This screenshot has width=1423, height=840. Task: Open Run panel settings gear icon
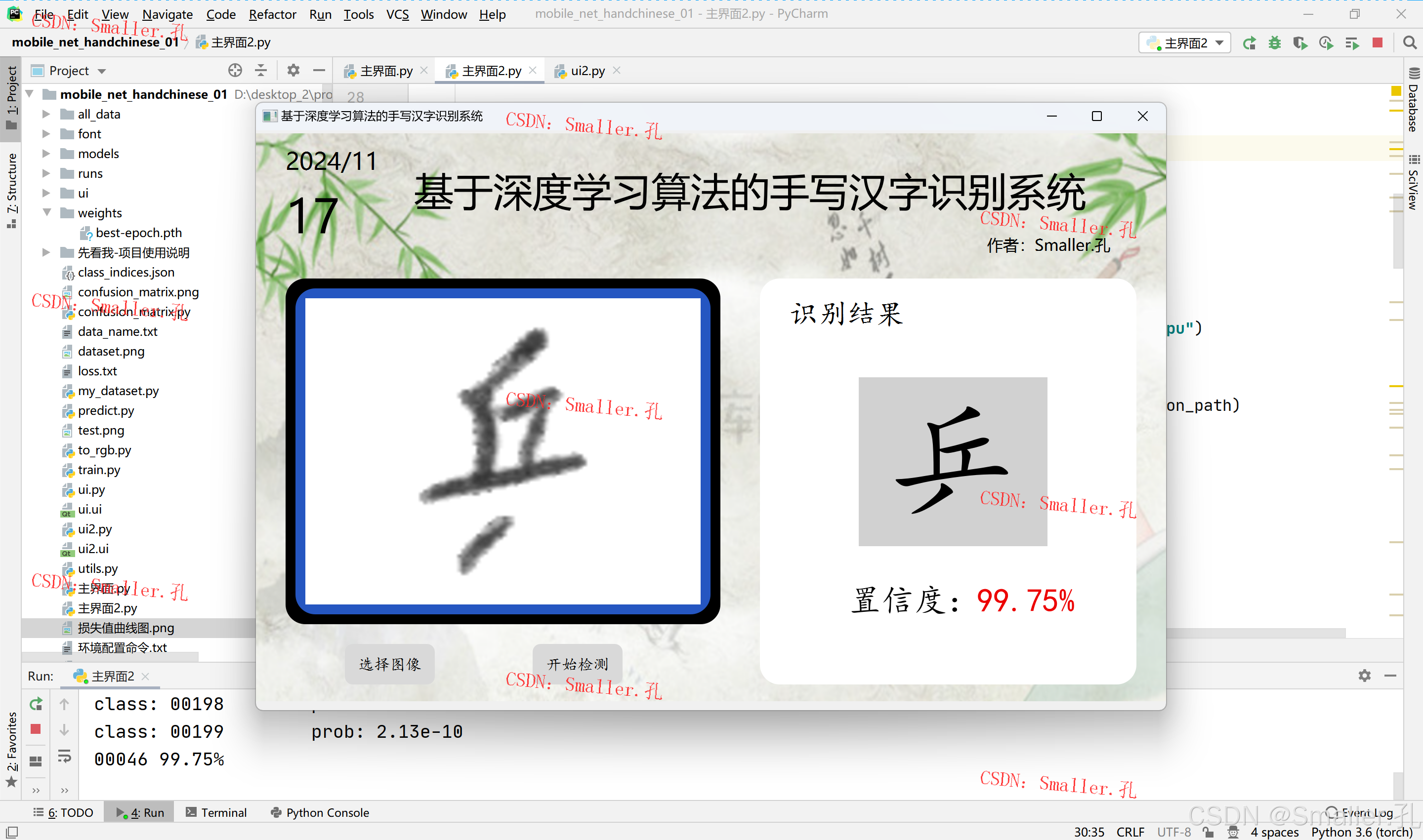pos(1365,675)
